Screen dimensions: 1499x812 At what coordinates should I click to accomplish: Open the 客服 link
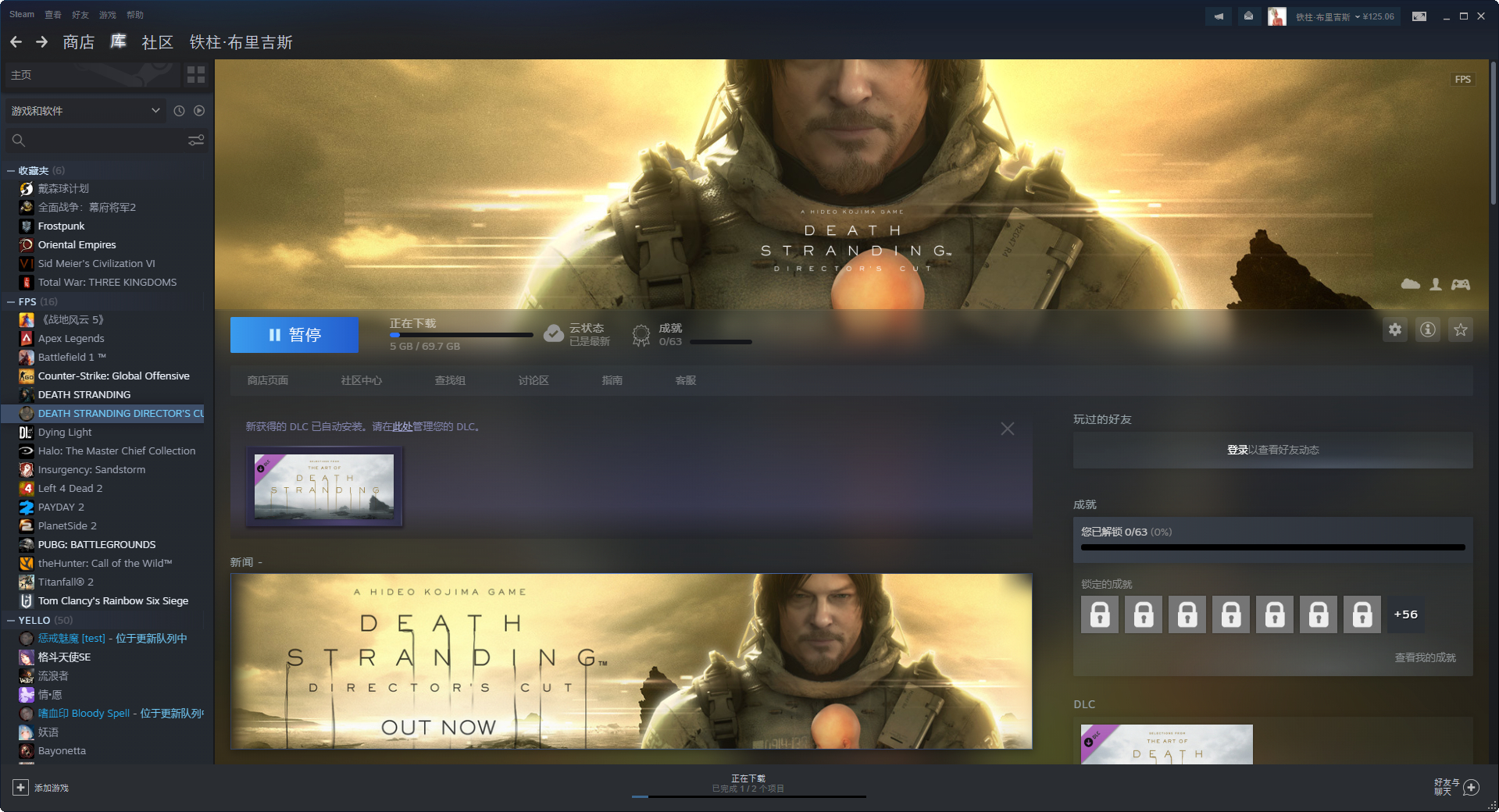pyautogui.click(x=686, y=380)
